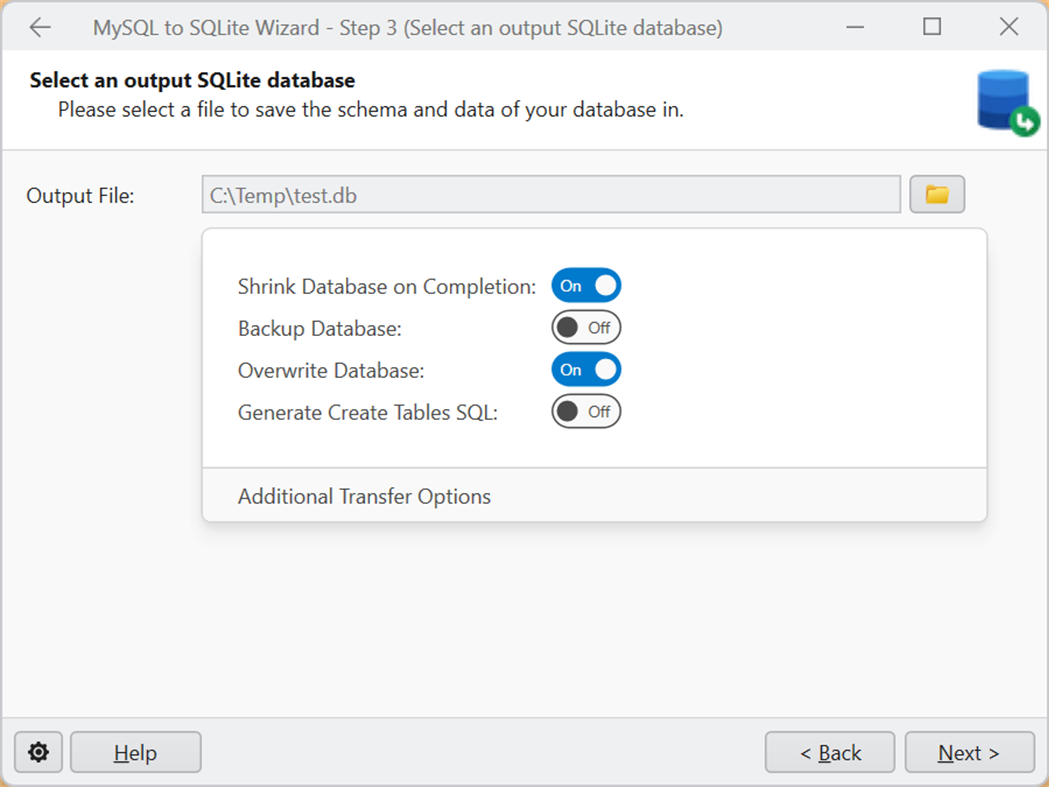Image resolution: width=1049 pixels, height=787 pixels.
Task: Click the "Backup Database:" label text
Action: click(319, 329)
